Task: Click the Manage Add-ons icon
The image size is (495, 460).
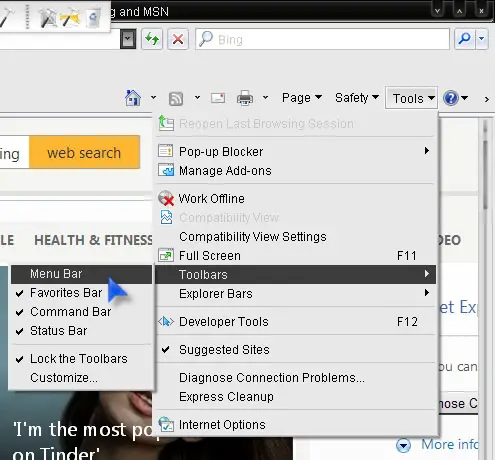Action: [x=166, y=170]
